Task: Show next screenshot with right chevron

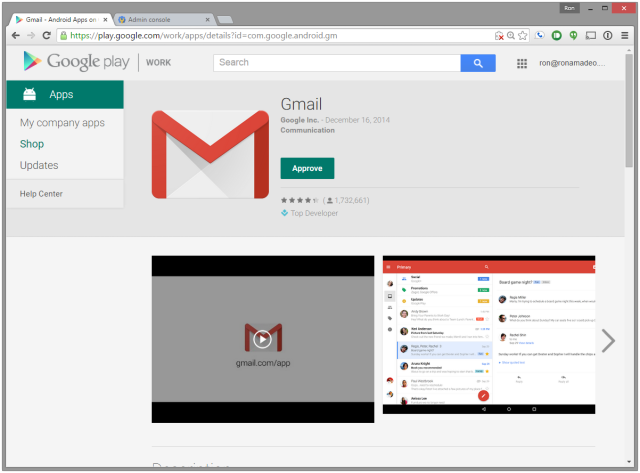Action: click(x=607, y=340)
